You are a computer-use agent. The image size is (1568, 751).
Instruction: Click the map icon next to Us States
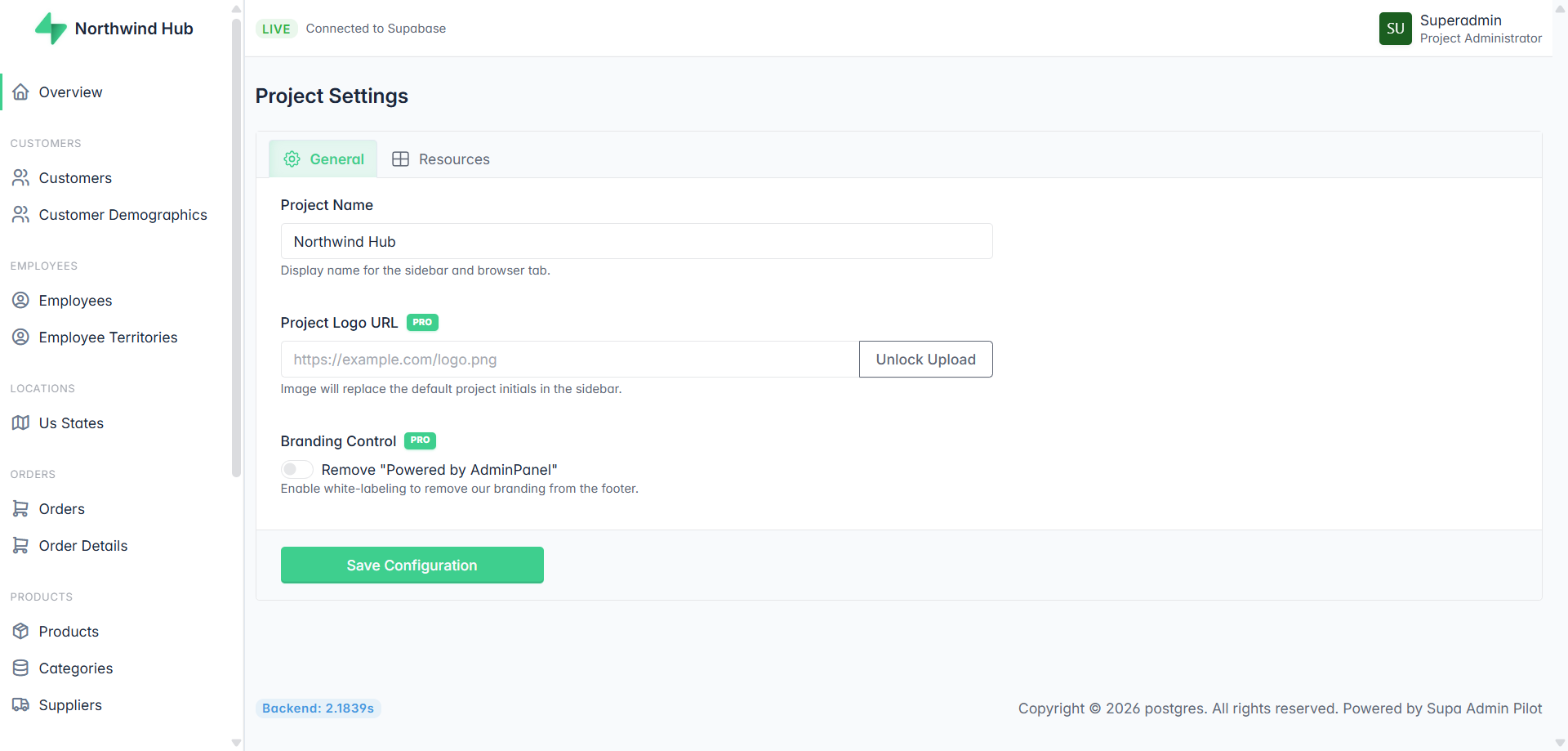click(21, 423)
